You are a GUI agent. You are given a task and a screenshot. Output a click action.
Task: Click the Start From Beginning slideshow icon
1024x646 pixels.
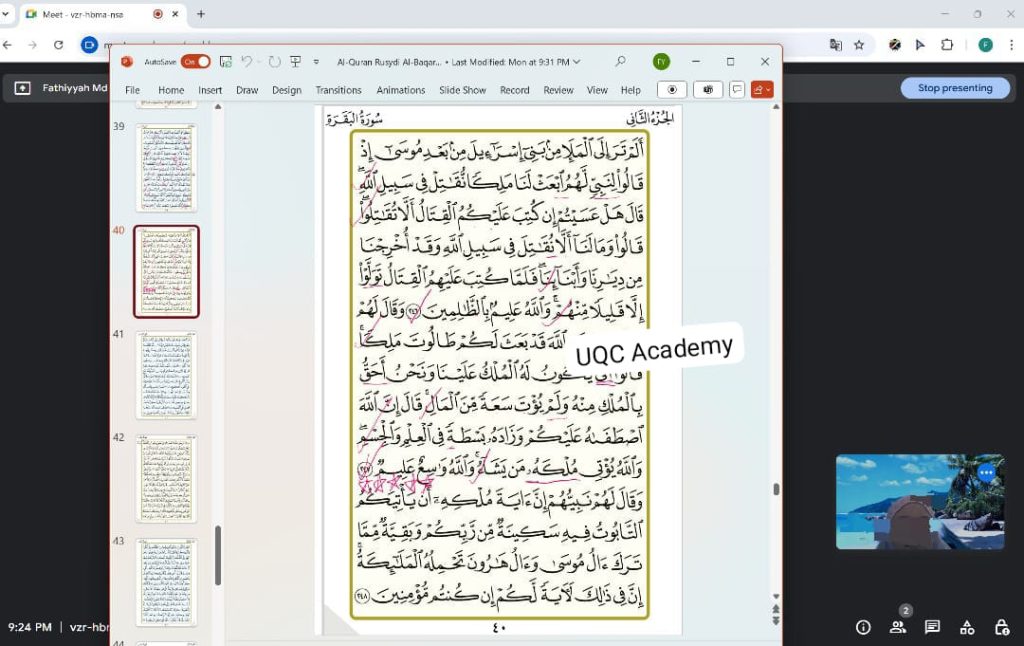(296, 62)
